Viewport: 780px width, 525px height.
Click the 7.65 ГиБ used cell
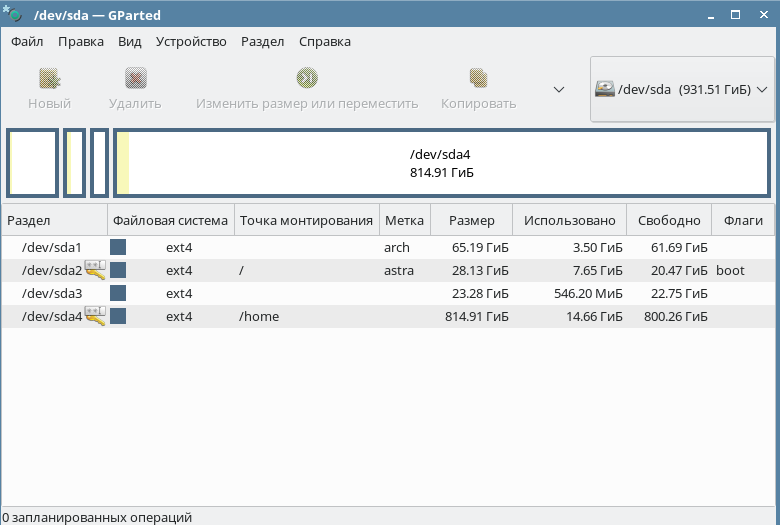597,270
